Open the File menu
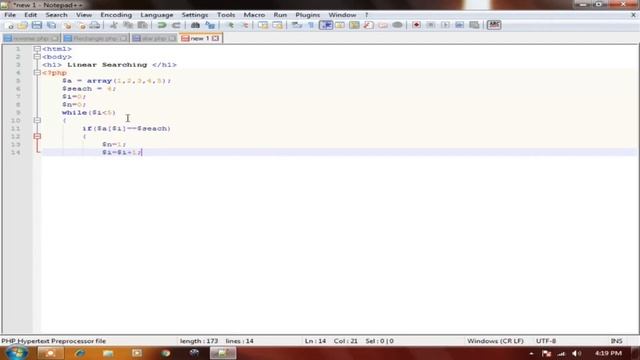This screenshot has width=640, height=360. coord(10,15)
